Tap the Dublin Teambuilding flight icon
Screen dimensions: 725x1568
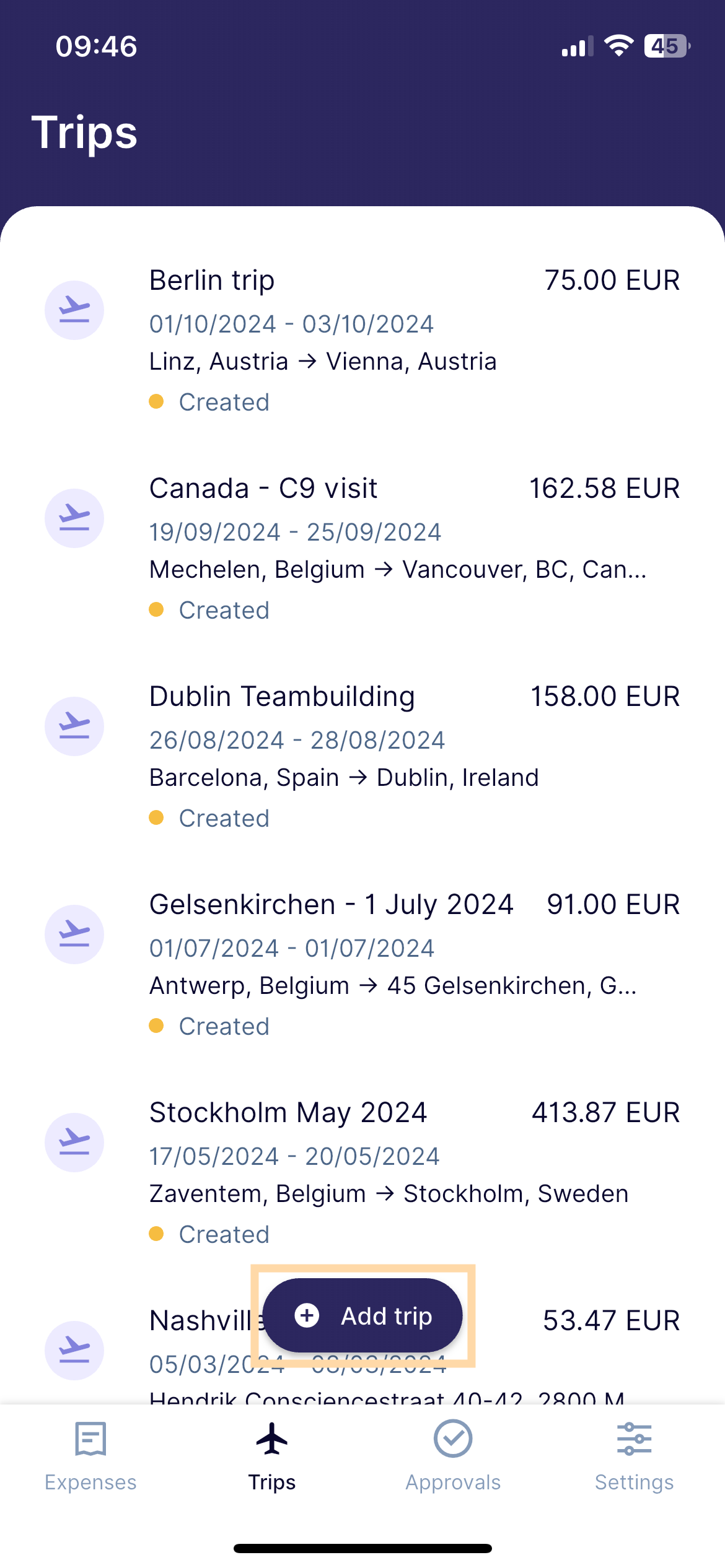(74, 726)
